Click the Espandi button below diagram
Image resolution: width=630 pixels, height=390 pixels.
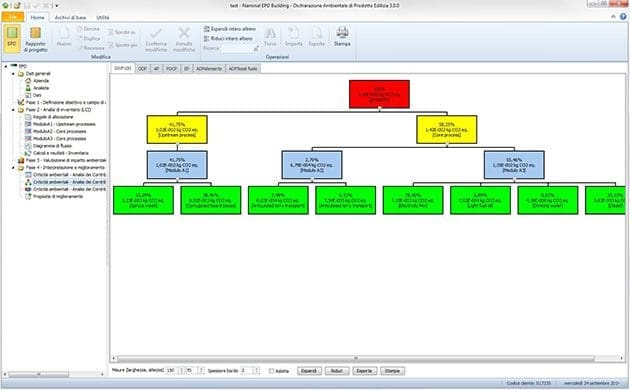(x=309, y=371)
